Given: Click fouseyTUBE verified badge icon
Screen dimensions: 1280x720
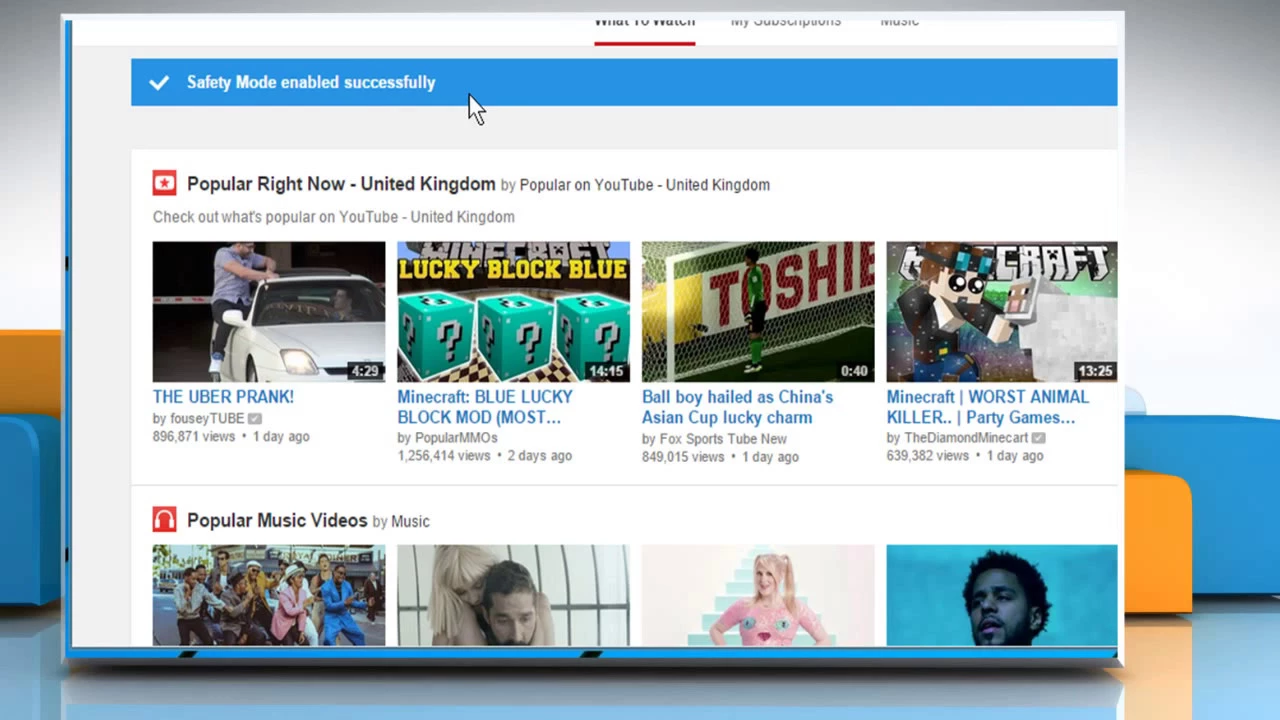Looking at the screenshot, I should [x=255, y=419].
